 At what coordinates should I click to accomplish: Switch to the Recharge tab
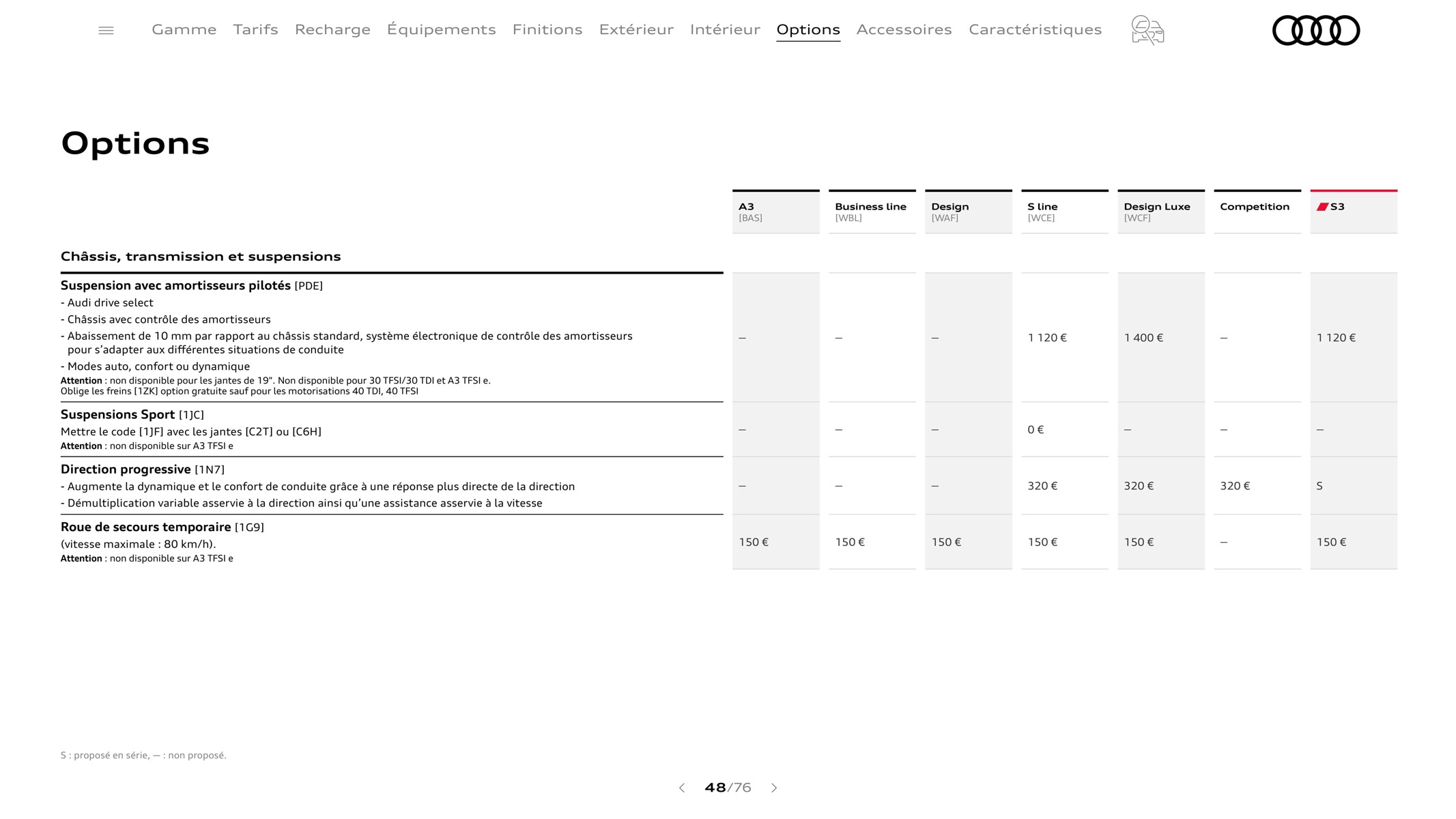pos(332,29)
